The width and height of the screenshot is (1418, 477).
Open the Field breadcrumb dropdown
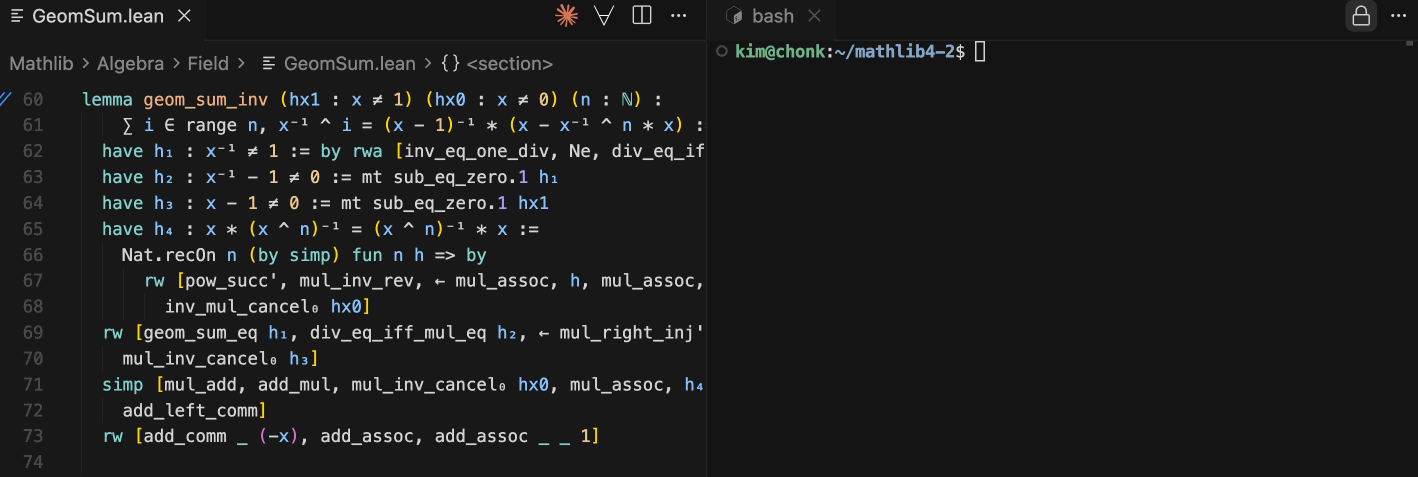[x=208, y=63]
